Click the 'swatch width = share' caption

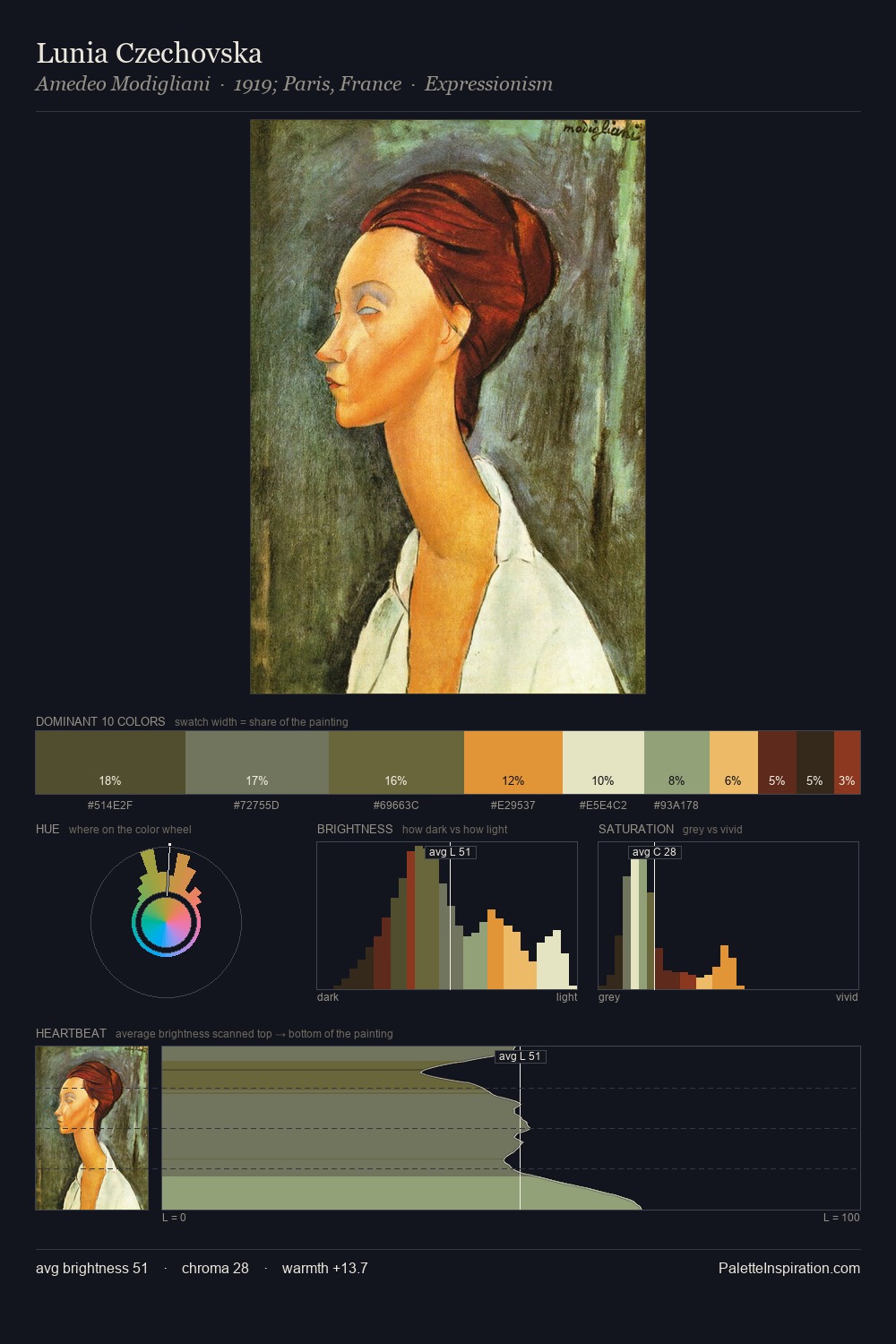pos(262,722)
